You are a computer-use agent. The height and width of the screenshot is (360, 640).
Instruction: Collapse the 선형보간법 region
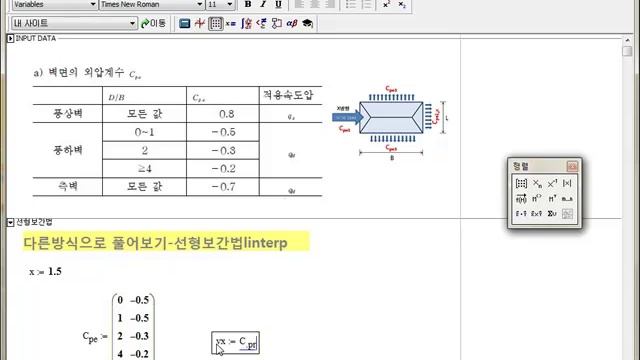pyautogui.click(x=10, y=222)
